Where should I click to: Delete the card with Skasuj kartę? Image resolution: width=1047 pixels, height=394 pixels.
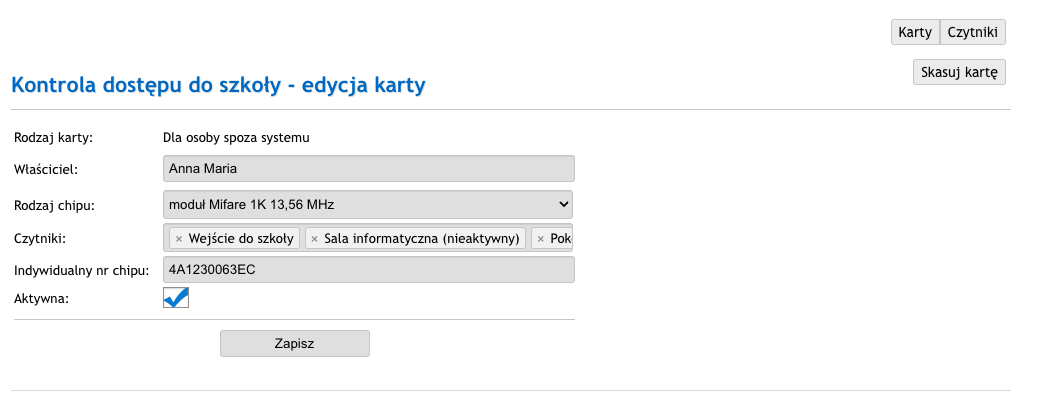point(959,72)
